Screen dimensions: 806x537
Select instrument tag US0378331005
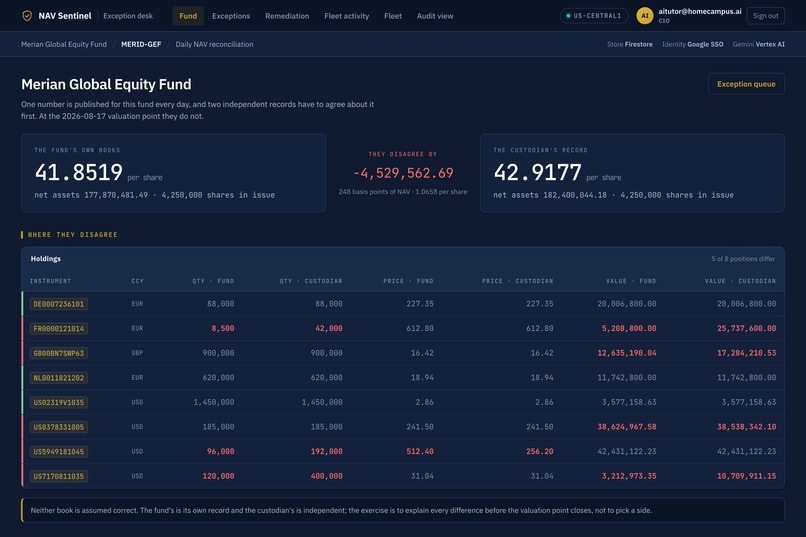tap(59, 427)
